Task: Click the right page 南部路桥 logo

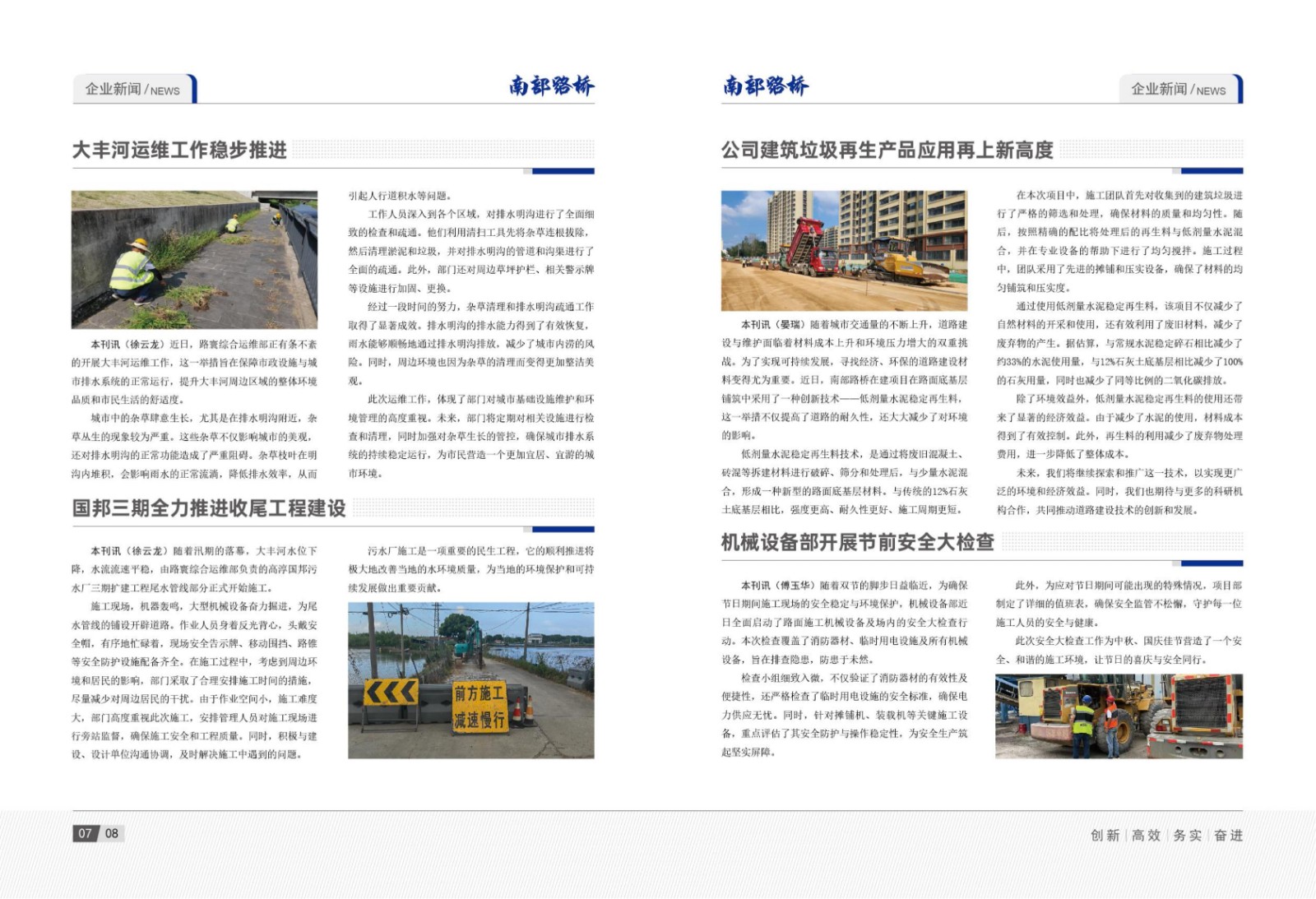Action: 766,86
